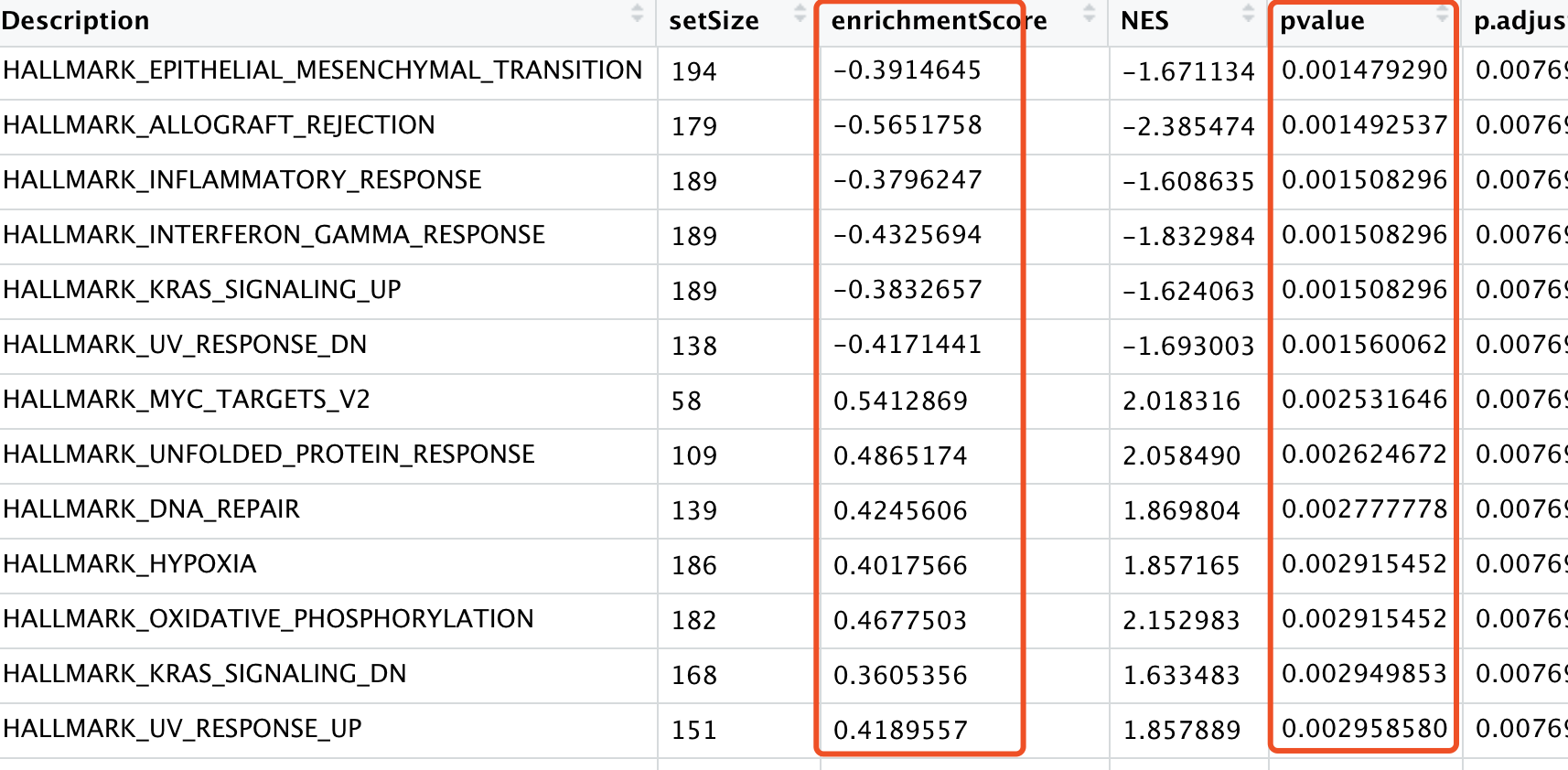Click pvalue 0.001560062

(1364, 345)
